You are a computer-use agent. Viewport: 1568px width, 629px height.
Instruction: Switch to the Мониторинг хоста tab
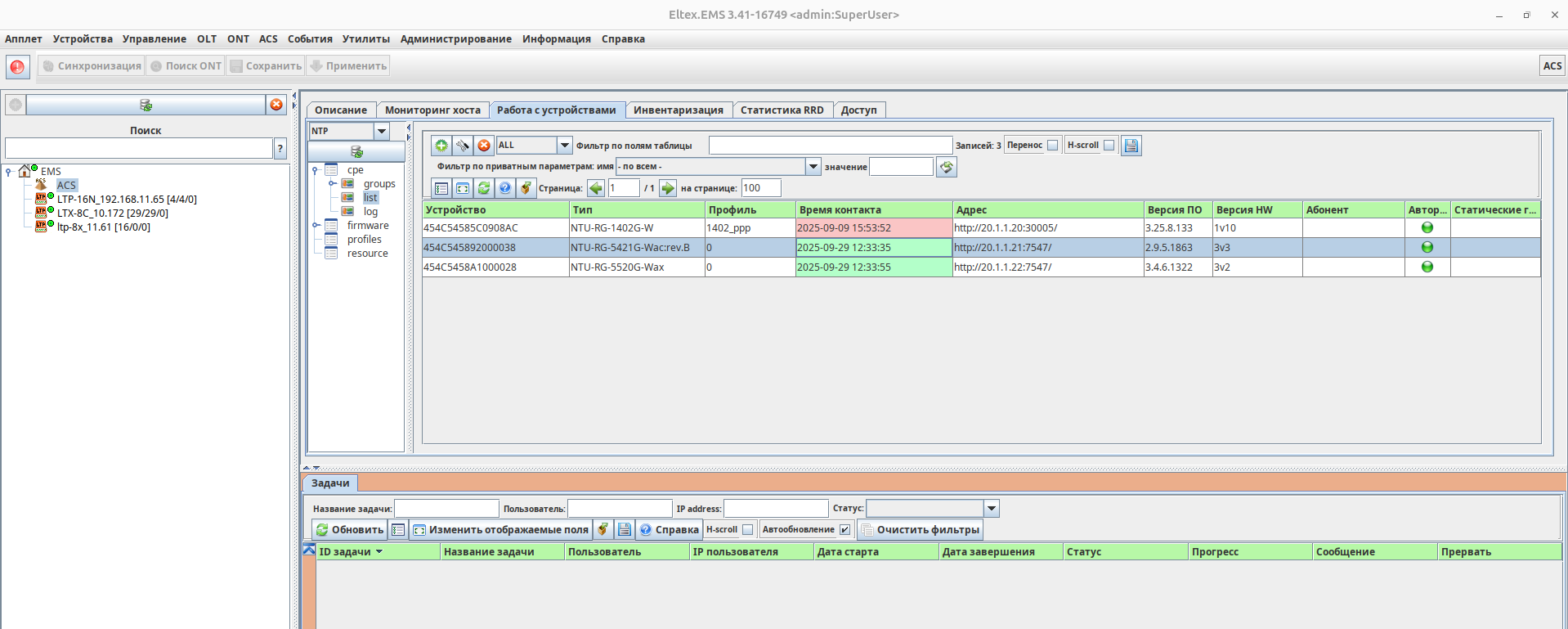(432, 110)
